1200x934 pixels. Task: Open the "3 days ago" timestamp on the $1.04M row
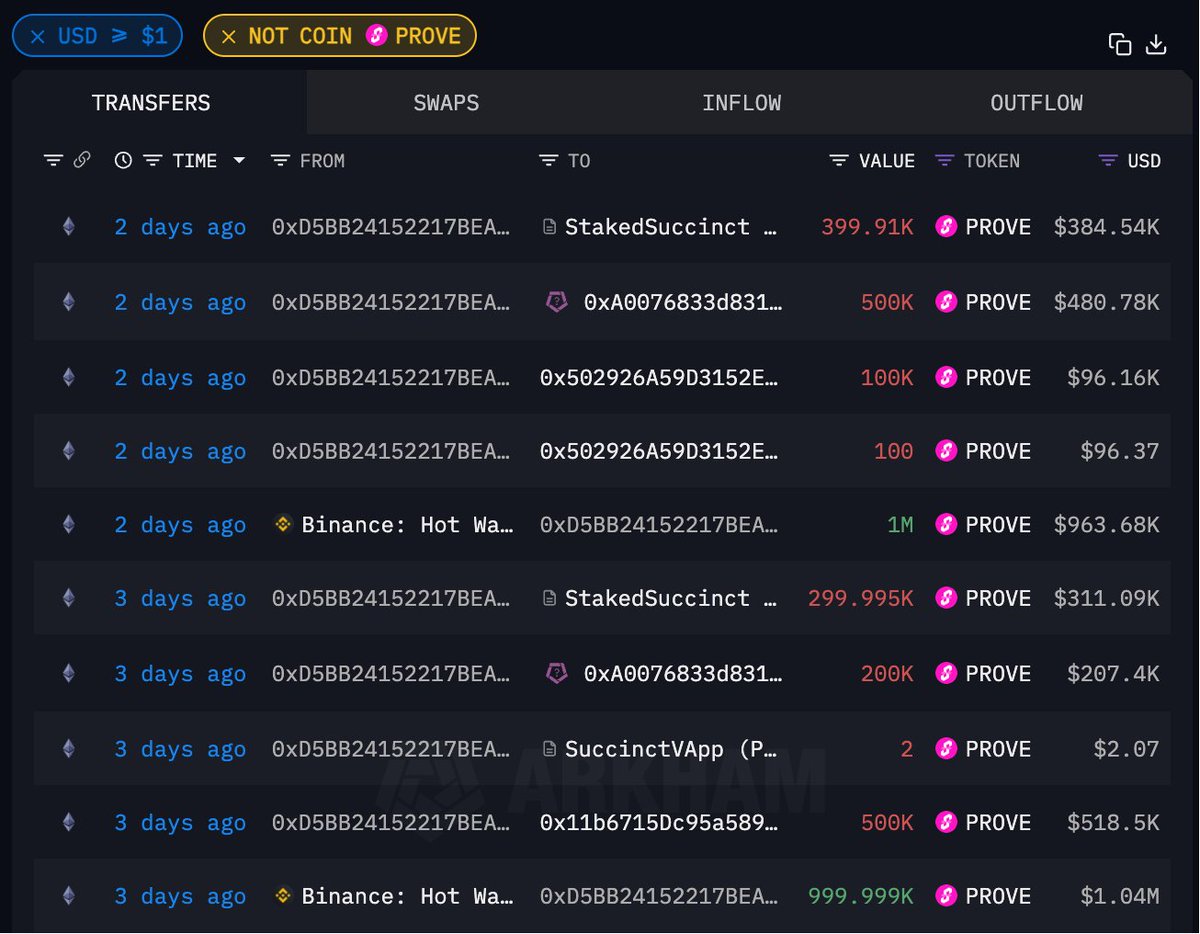coord(180,896)
